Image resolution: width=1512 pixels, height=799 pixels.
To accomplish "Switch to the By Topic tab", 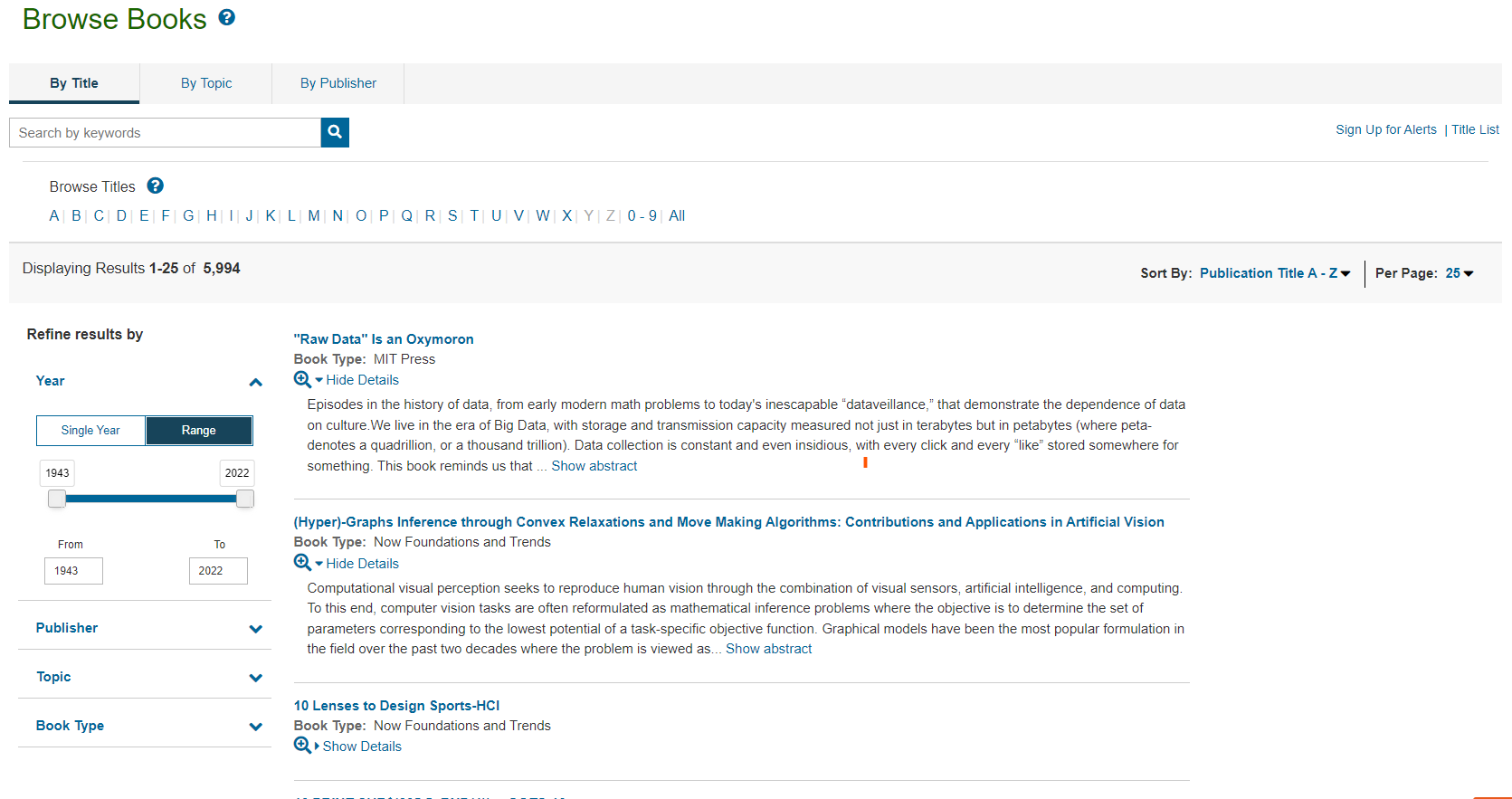I will 206,83.
